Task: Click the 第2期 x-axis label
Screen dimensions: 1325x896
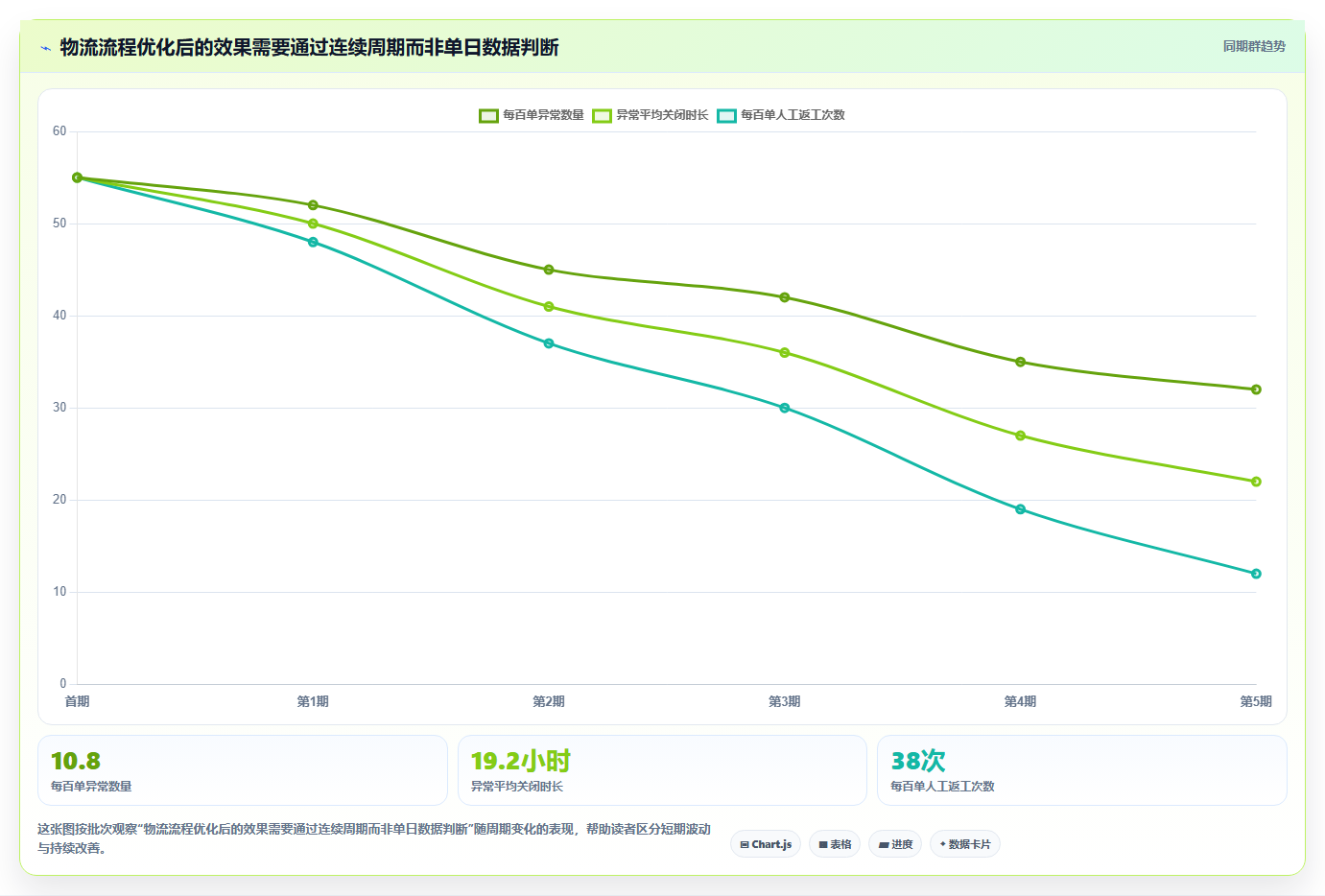Action: coord(549,702)
